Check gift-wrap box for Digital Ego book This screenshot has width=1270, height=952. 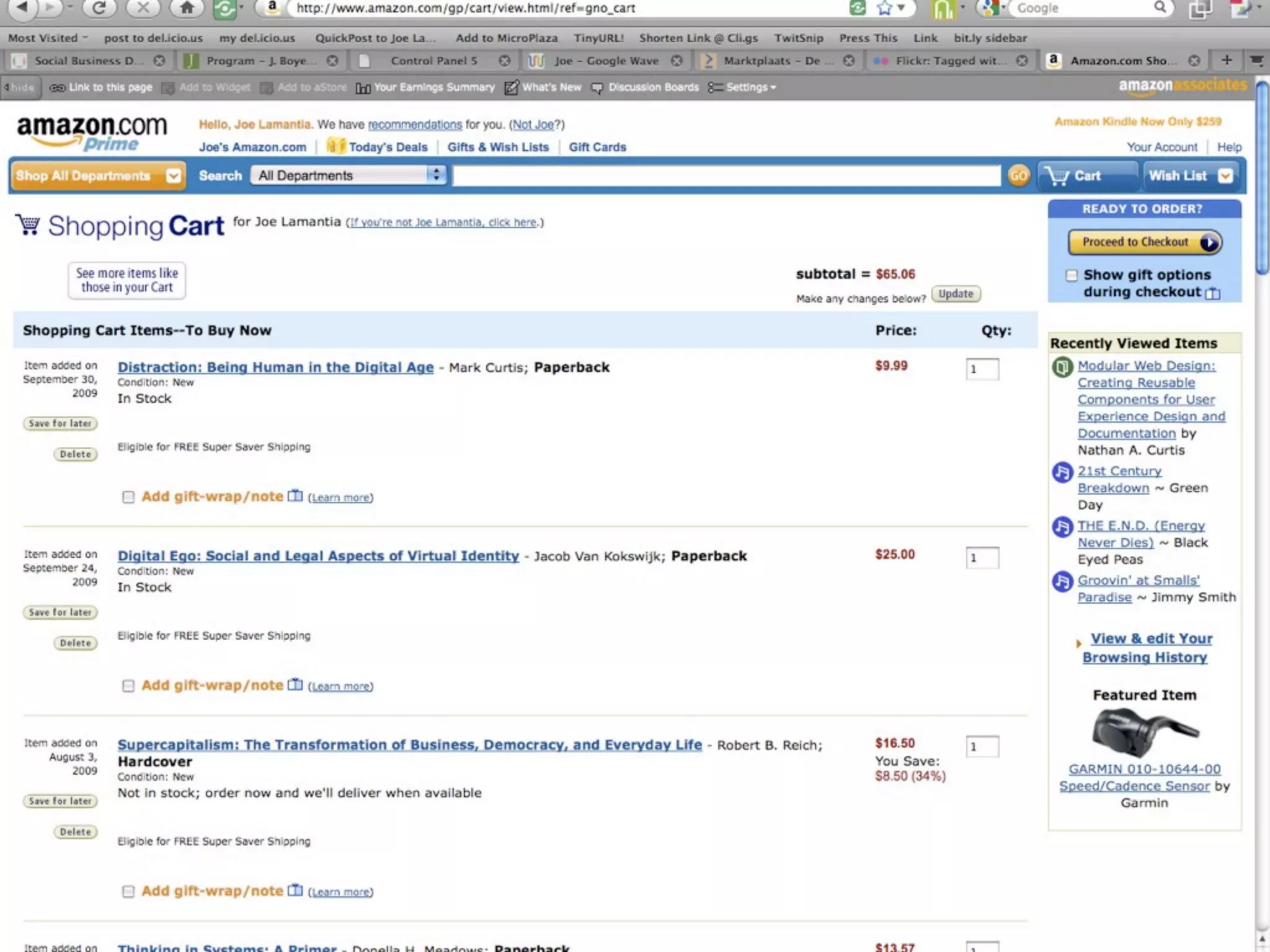tap(128, 685)
